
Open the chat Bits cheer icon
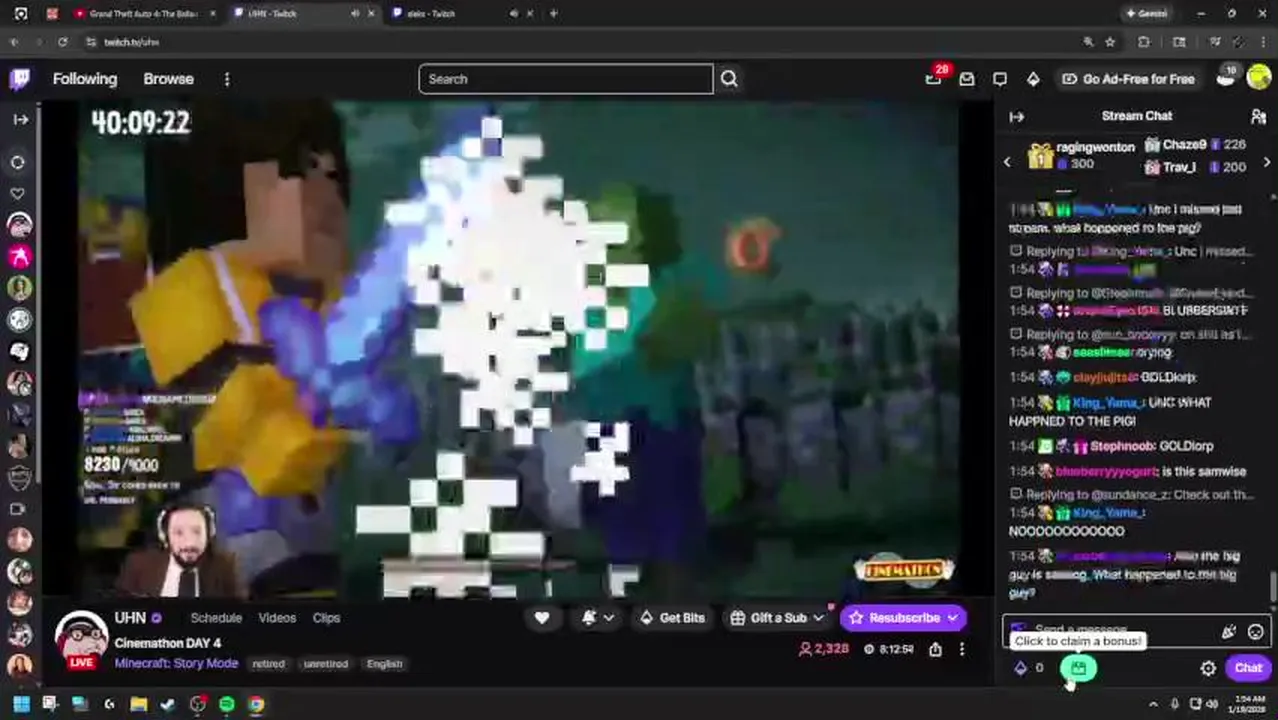(1229, 632)
